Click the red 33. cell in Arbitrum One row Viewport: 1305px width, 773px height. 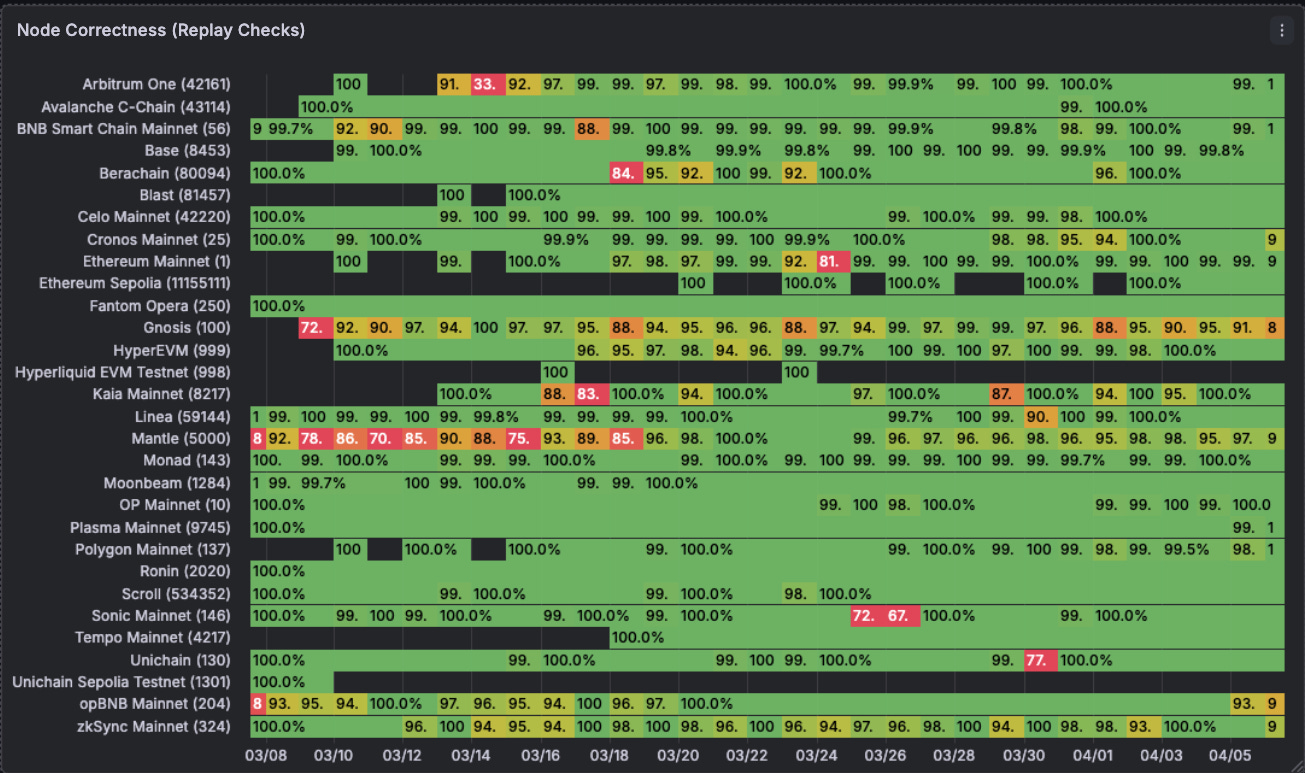(489, 84)
